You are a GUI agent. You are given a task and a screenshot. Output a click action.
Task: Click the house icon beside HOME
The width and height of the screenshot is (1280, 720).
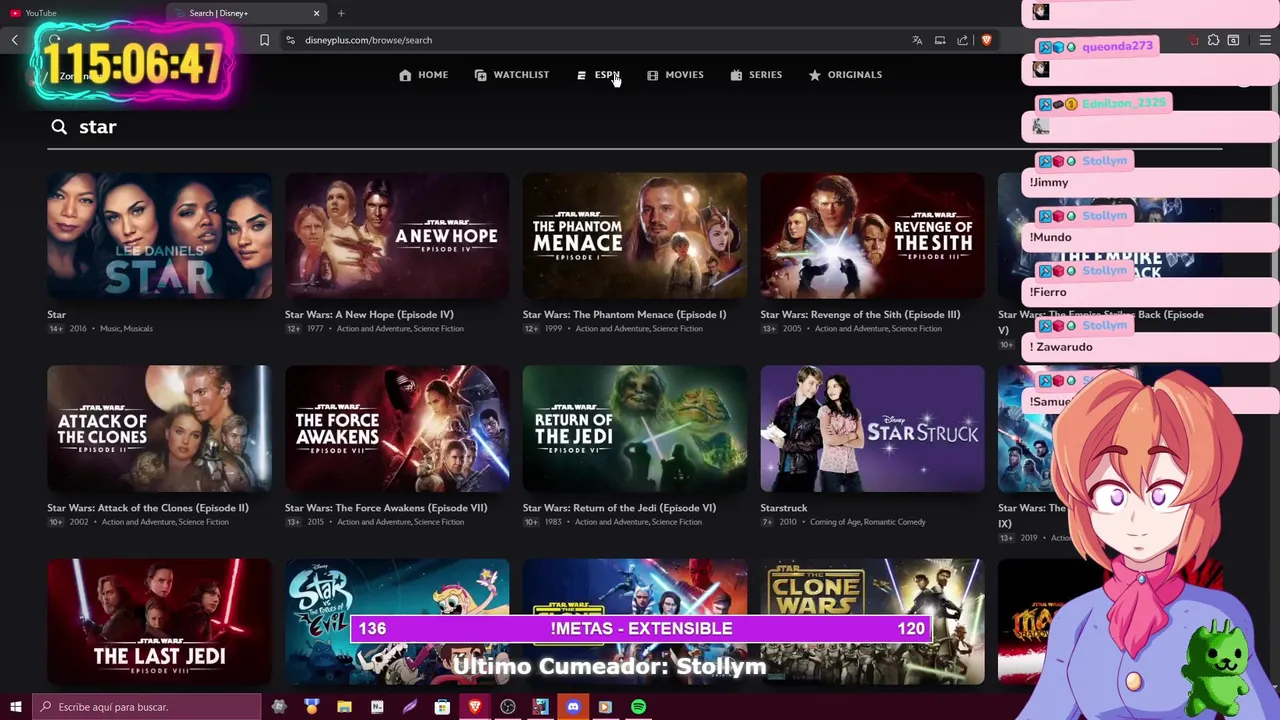[405, 75]
